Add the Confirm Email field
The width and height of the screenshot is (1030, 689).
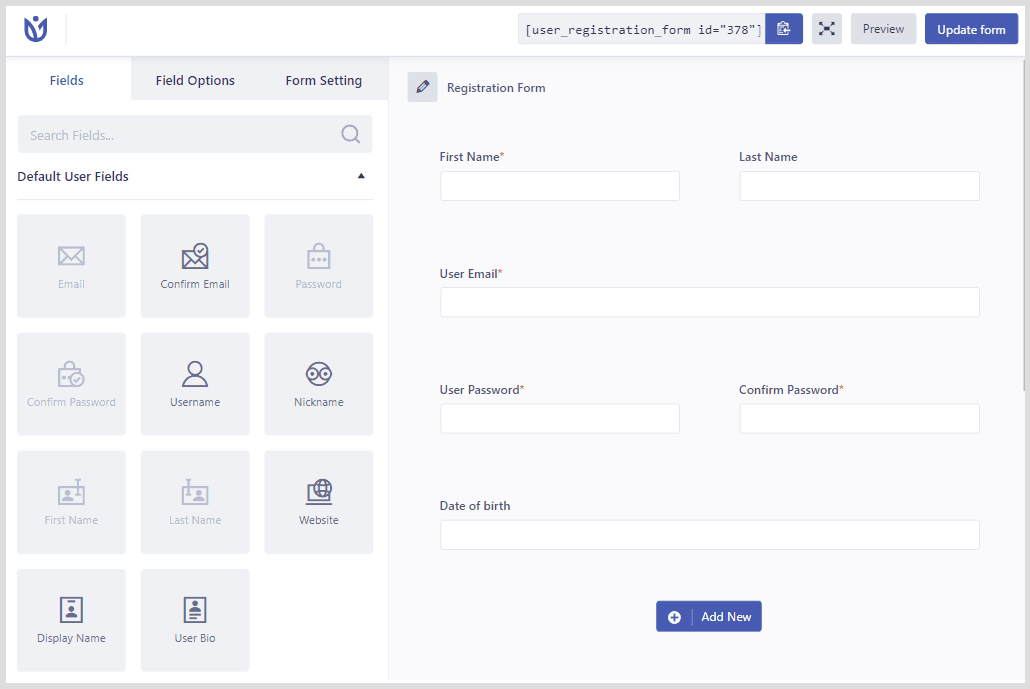coord(195,265)
